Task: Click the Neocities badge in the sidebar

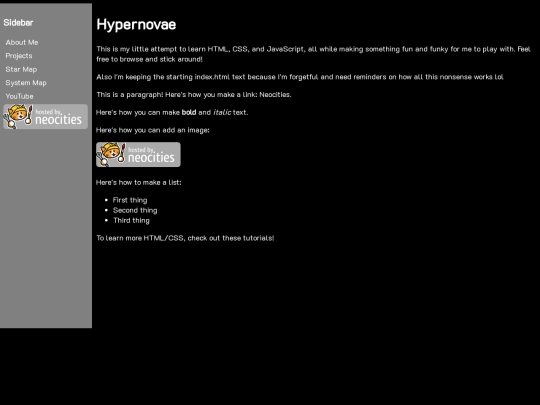Action: tap(45, 117)
